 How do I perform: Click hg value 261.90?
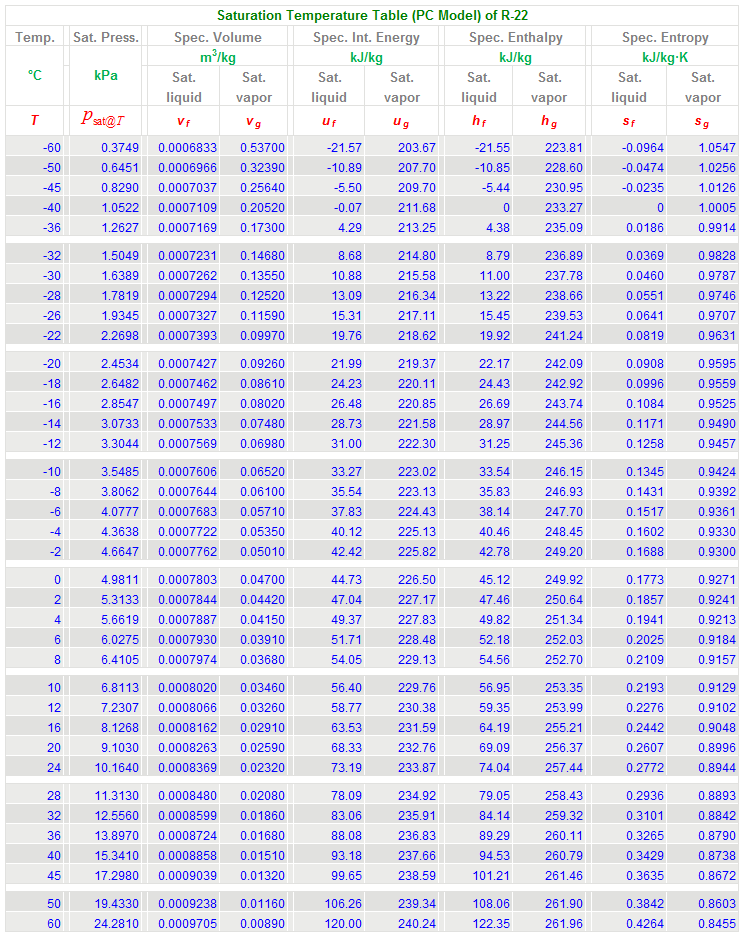[564, 904]
